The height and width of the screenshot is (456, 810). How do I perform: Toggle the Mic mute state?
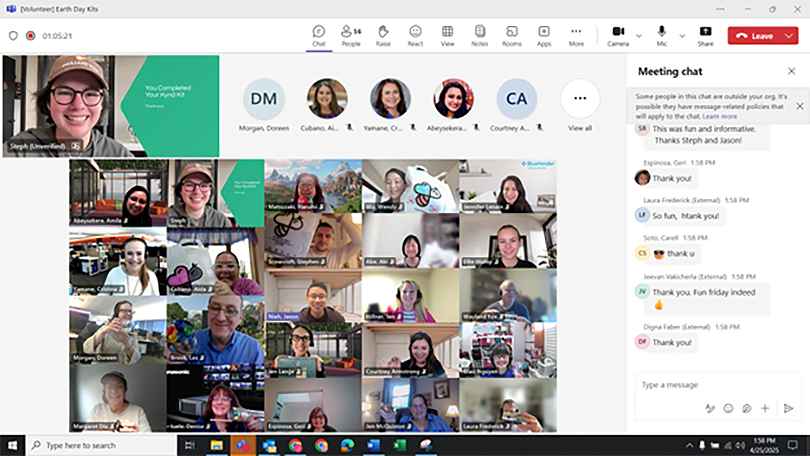pos(661,35)
